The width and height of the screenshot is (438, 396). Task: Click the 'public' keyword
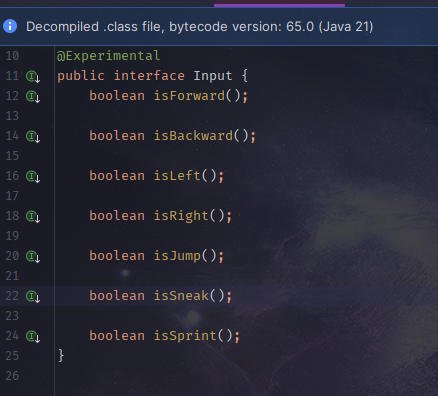click(81, 76)
